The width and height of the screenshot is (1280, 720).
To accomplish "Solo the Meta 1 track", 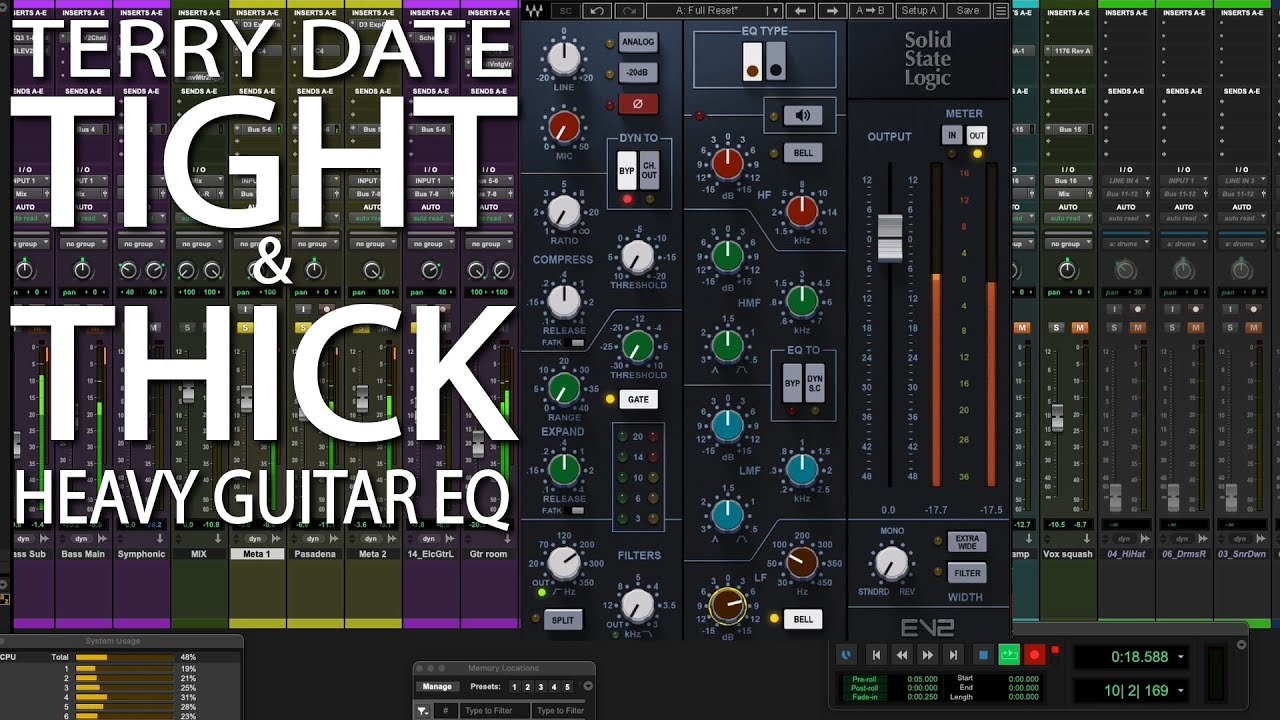I will pos(246,327).
